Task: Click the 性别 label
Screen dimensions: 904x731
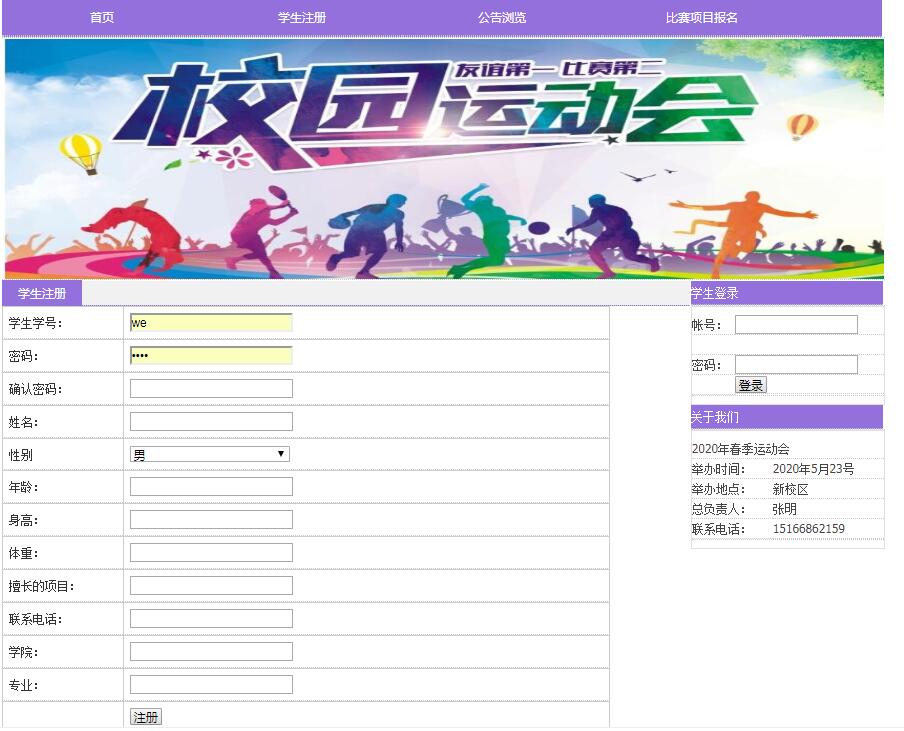Action: pos(20,455)
